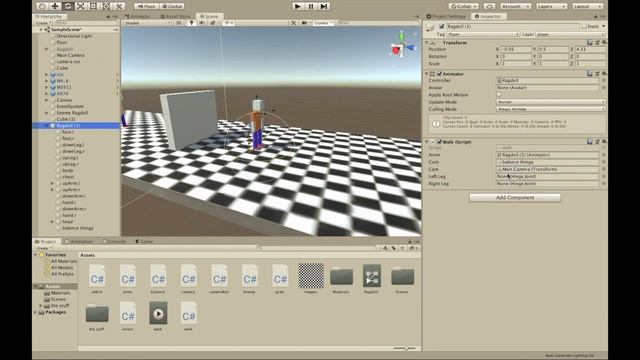Select the Rect Transform tool

click(x=93, y=6)
